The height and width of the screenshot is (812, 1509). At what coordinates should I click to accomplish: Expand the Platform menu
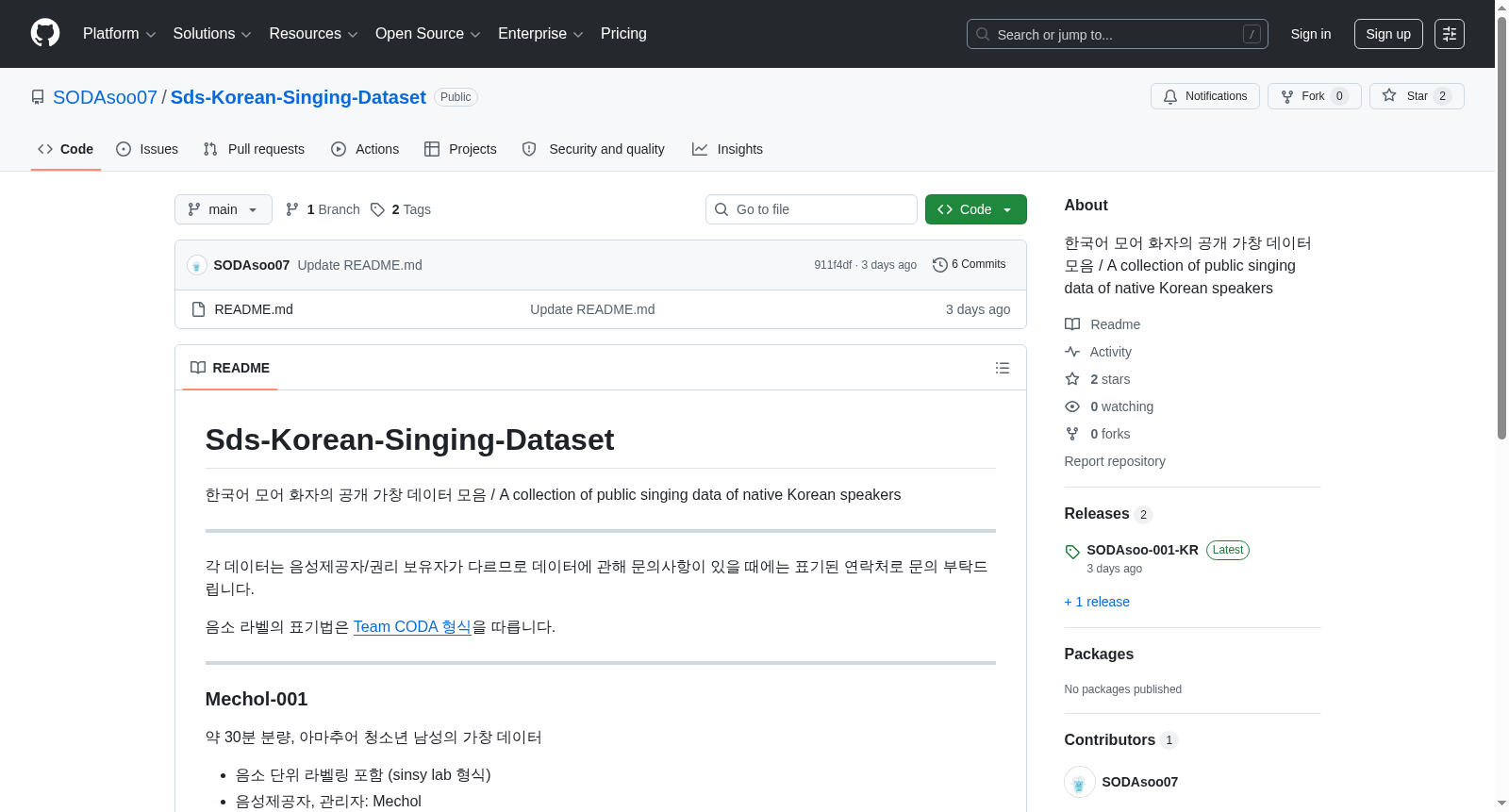(119, 34)
